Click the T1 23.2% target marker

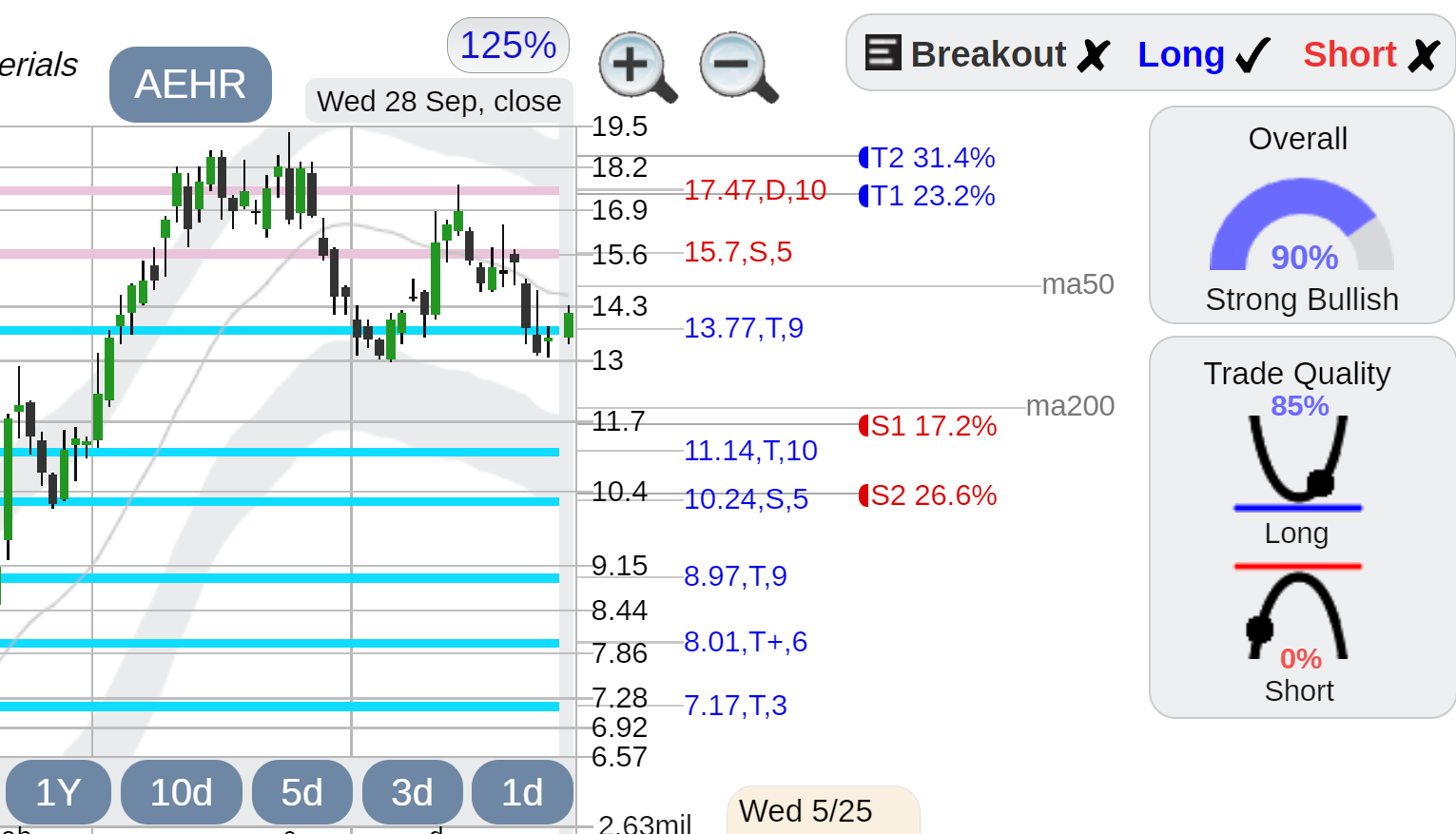(x=927, y=196)
